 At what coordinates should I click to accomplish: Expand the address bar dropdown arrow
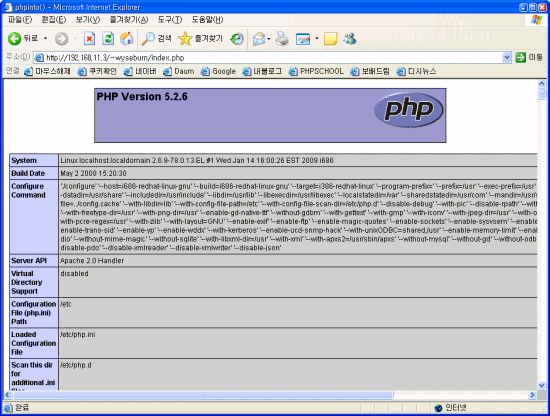pos(507,58)
